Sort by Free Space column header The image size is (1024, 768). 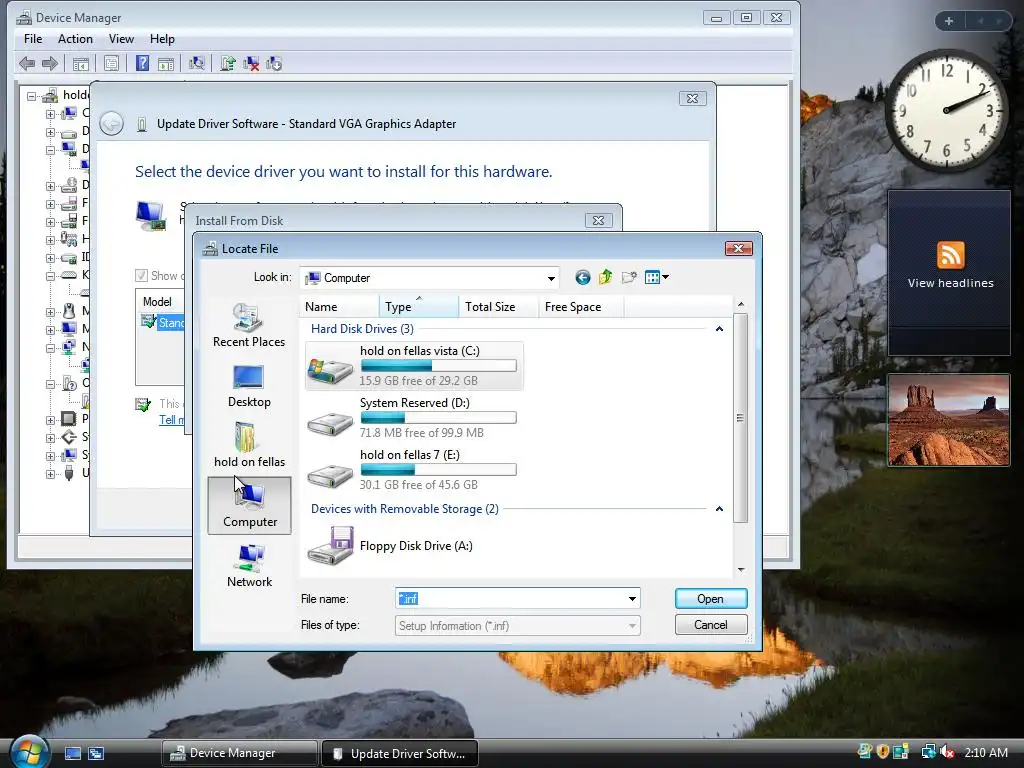[581, 307]
